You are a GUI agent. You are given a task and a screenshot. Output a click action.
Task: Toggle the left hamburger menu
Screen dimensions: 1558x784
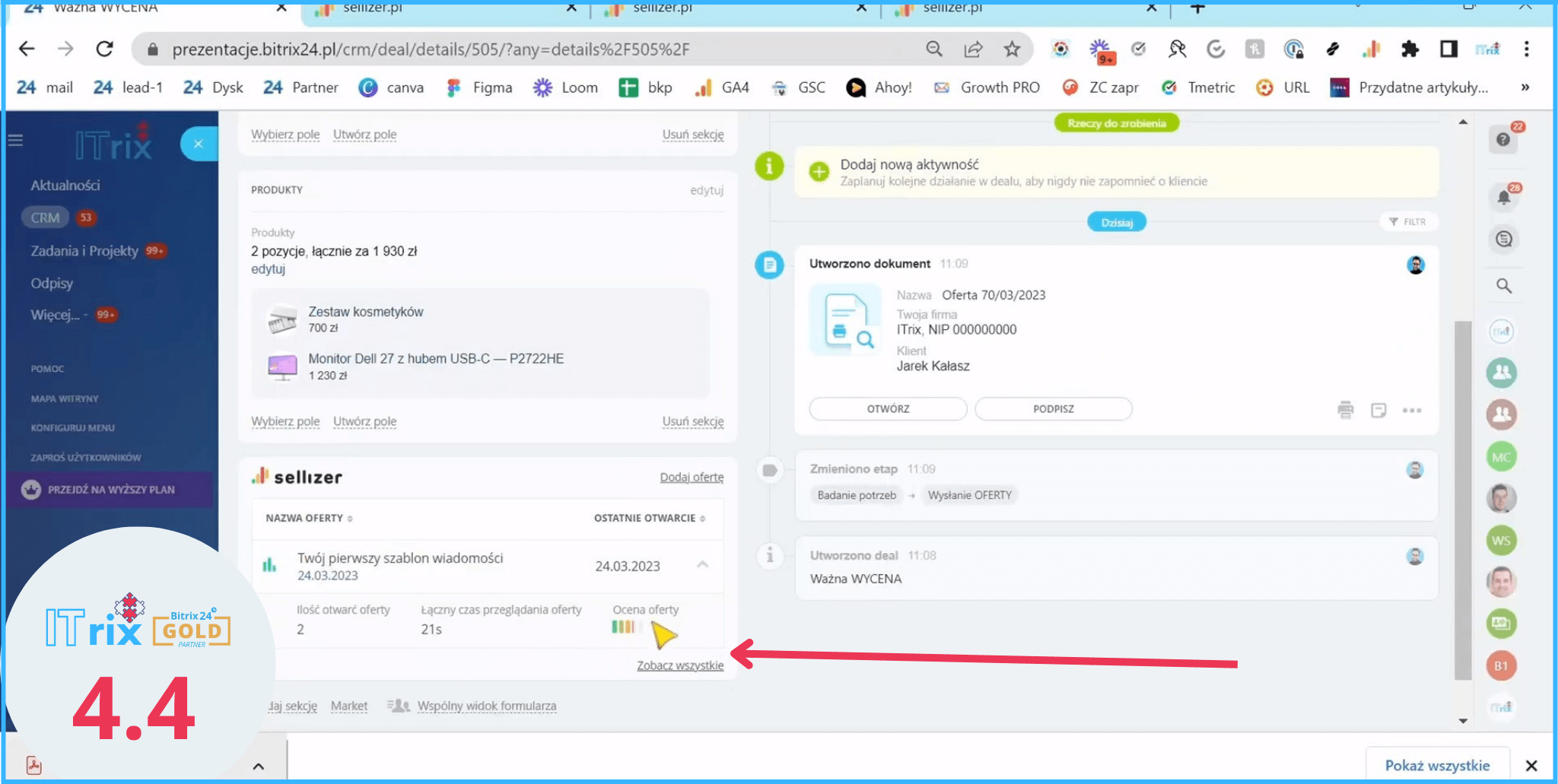(x=16, y=141)
